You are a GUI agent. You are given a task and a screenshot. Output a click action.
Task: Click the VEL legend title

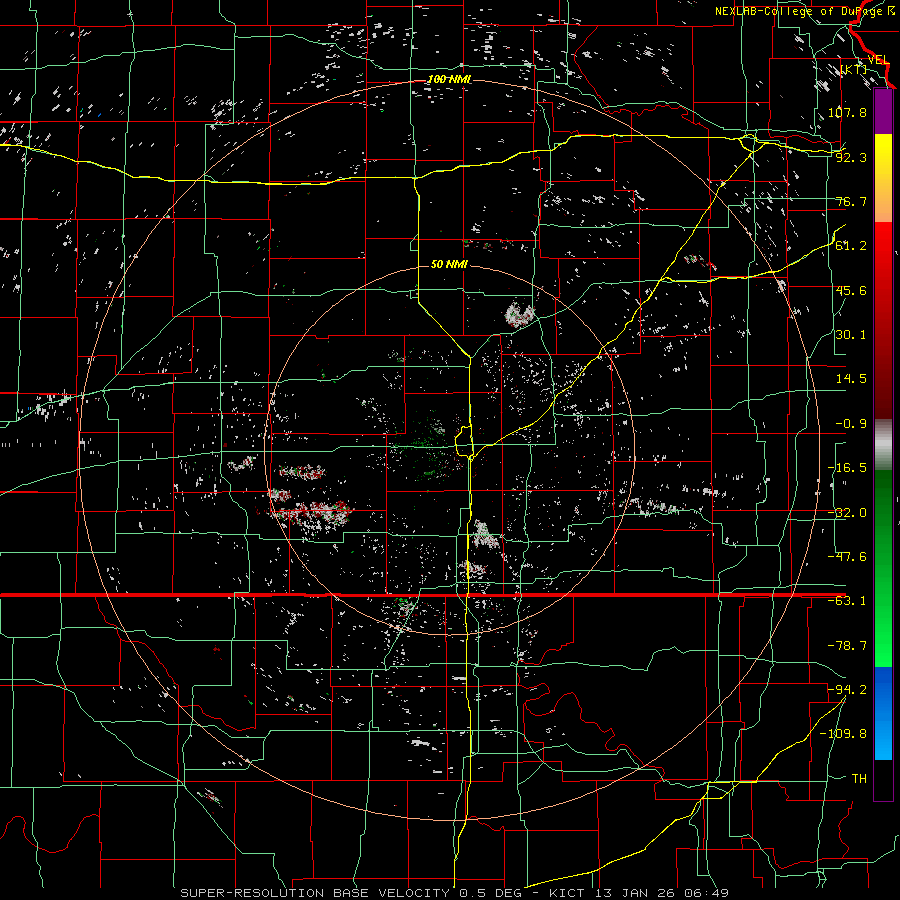pos(878,60)
